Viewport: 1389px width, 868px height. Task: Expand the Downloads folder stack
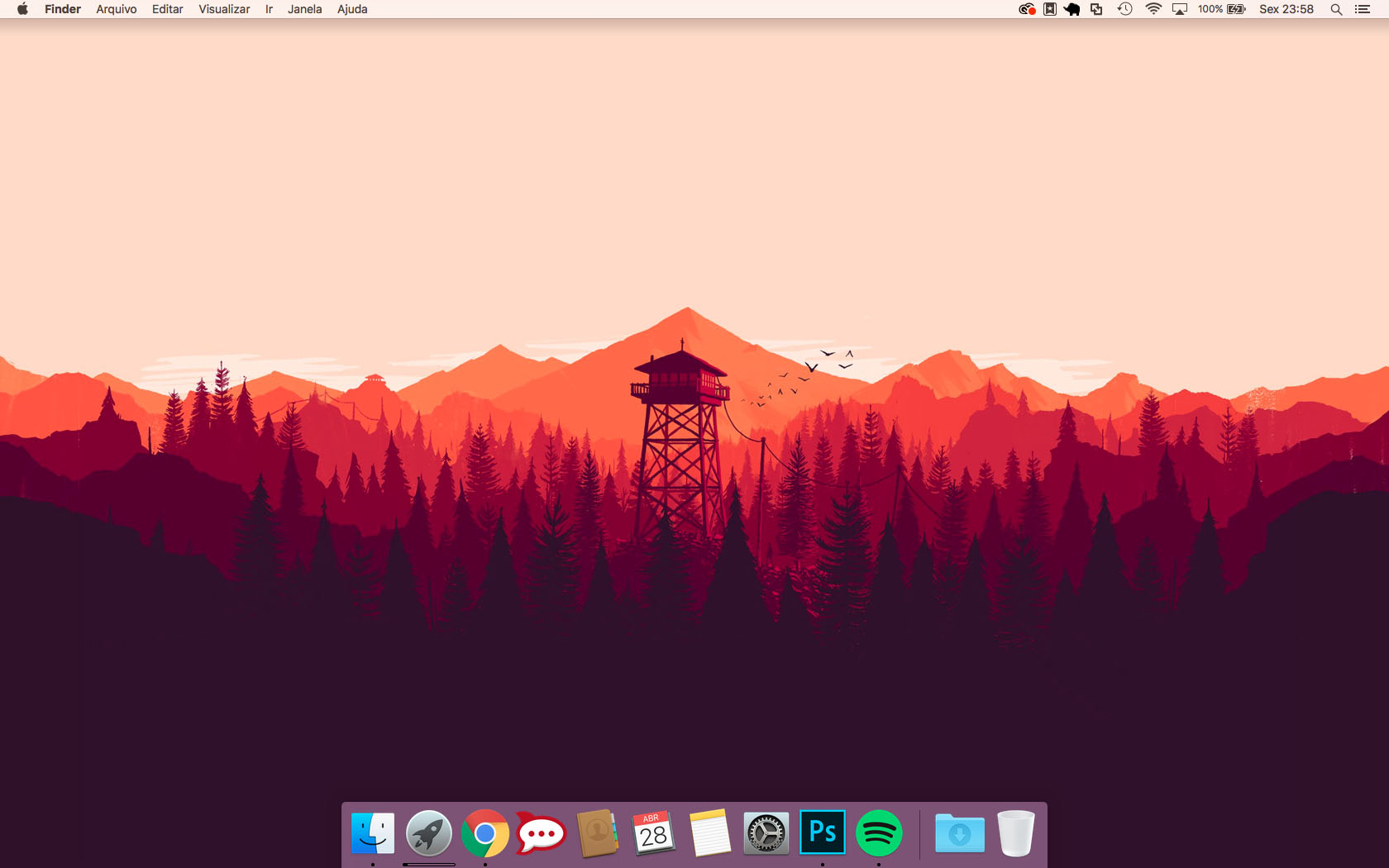(x=959, y=833)
